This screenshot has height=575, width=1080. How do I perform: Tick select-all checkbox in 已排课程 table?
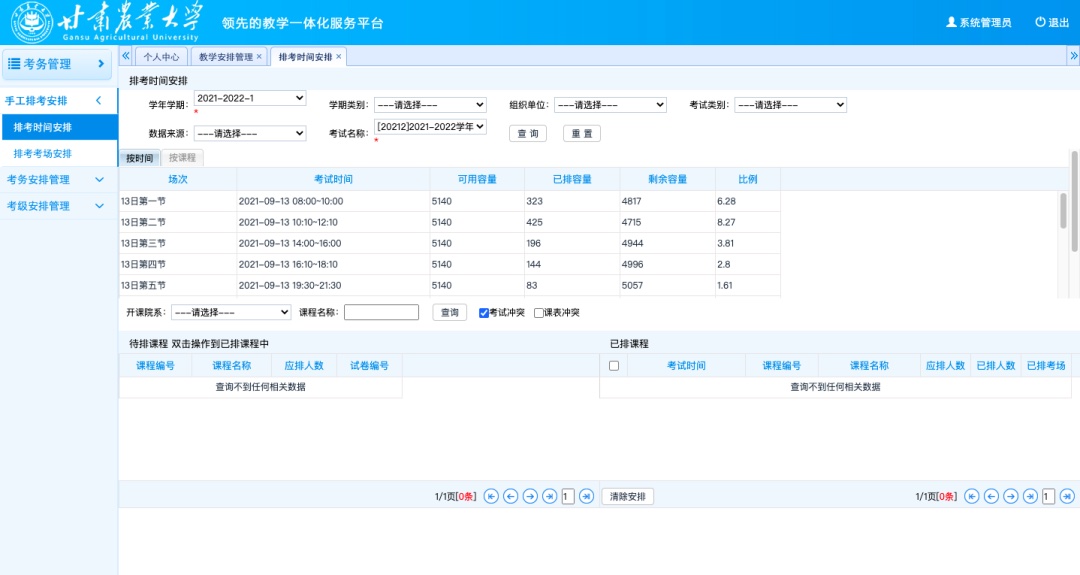[614, 366]
